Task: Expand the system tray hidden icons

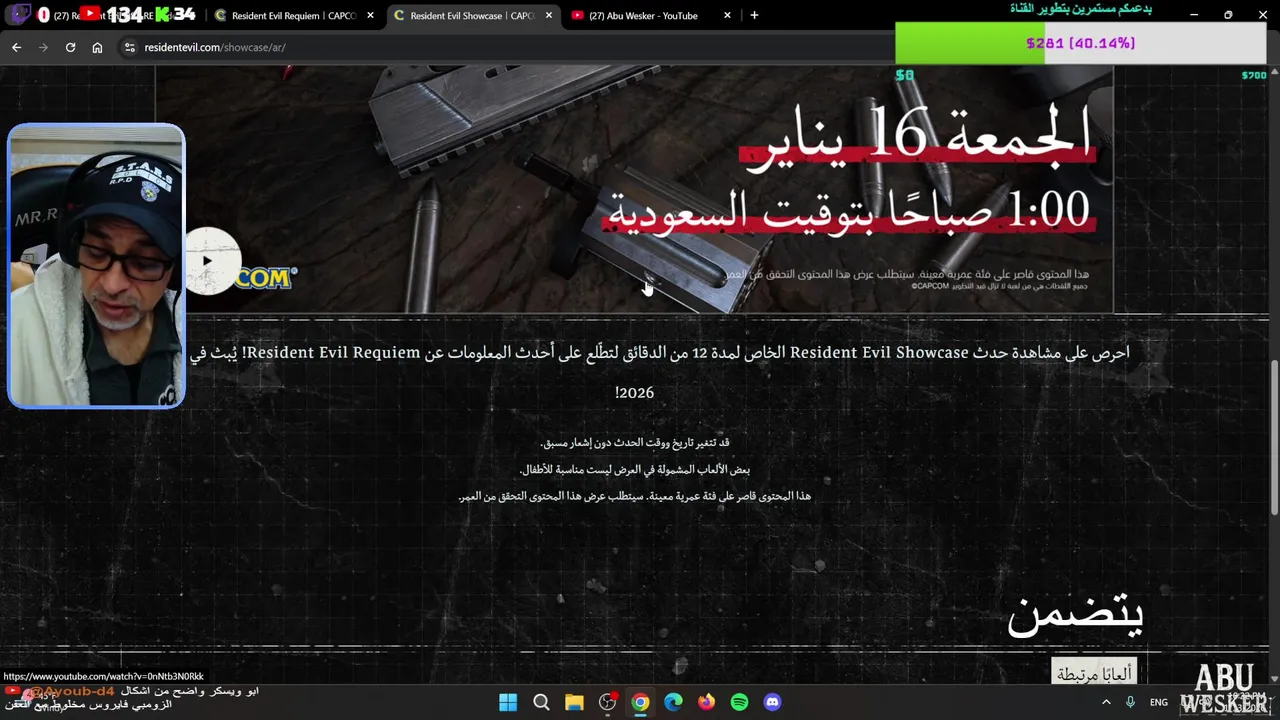Action: coord(1106,702)
